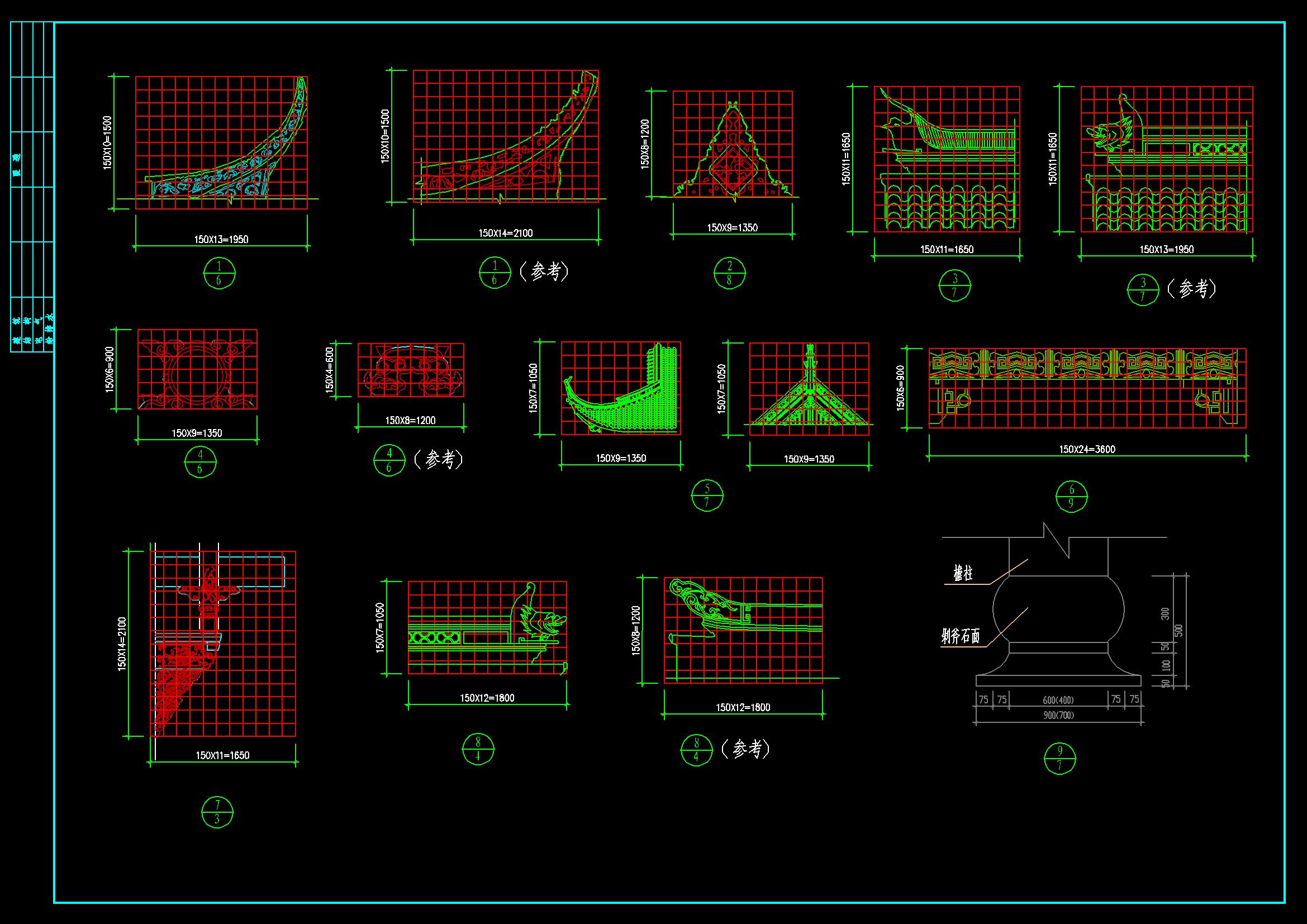Select the horizontal "150X8=1200" dimension text
The width and height of the screenshot is (1307, 924).
(x=410, y=421)
